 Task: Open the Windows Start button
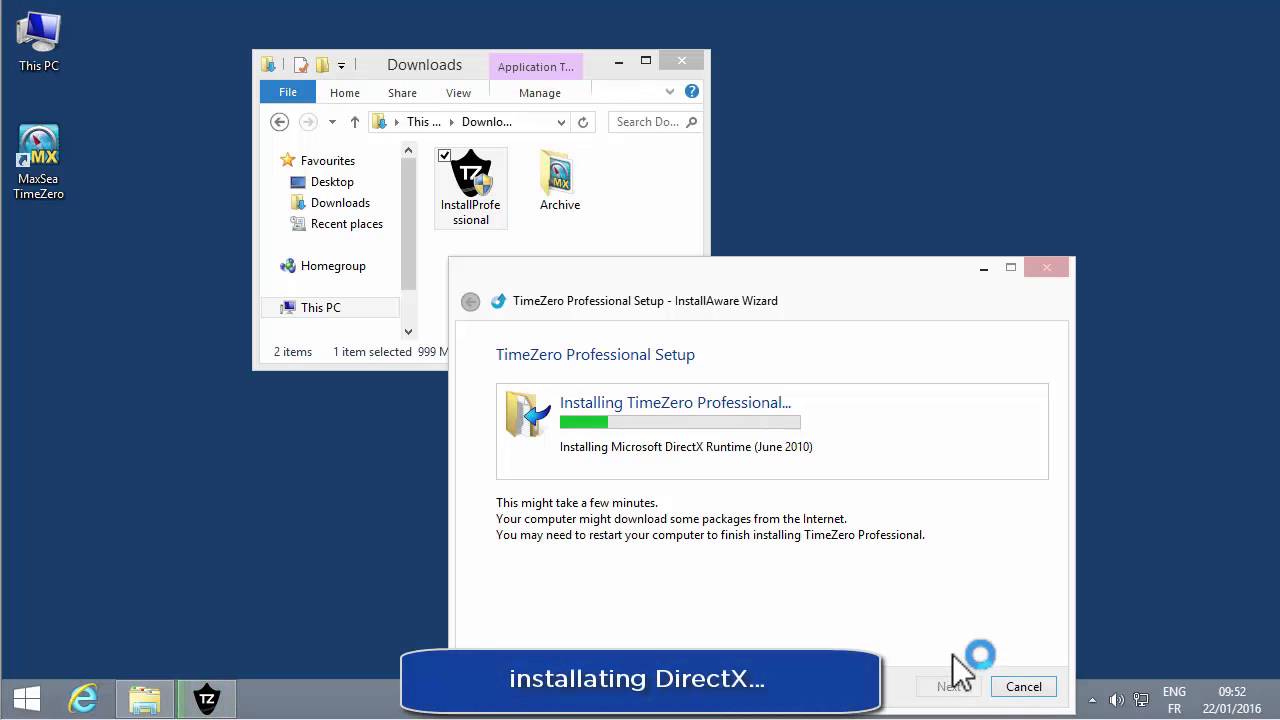coord(27,698)
